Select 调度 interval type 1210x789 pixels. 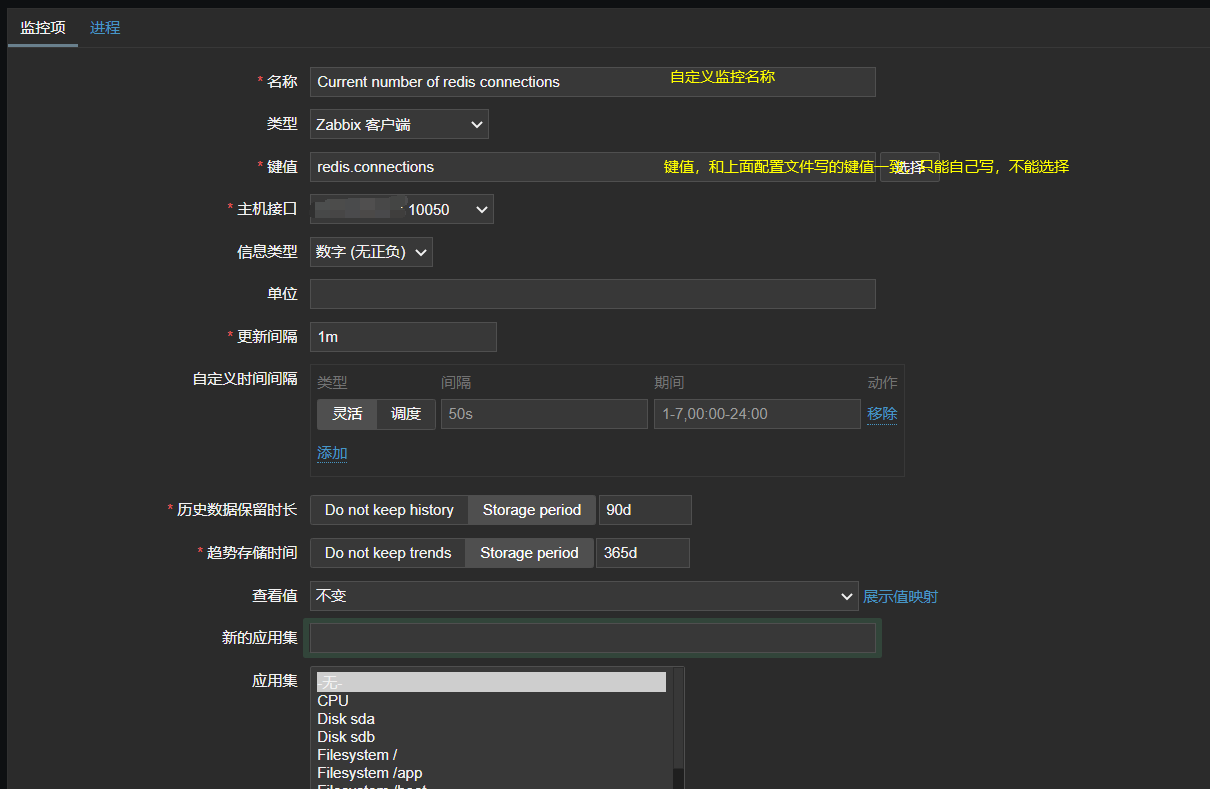406,414
